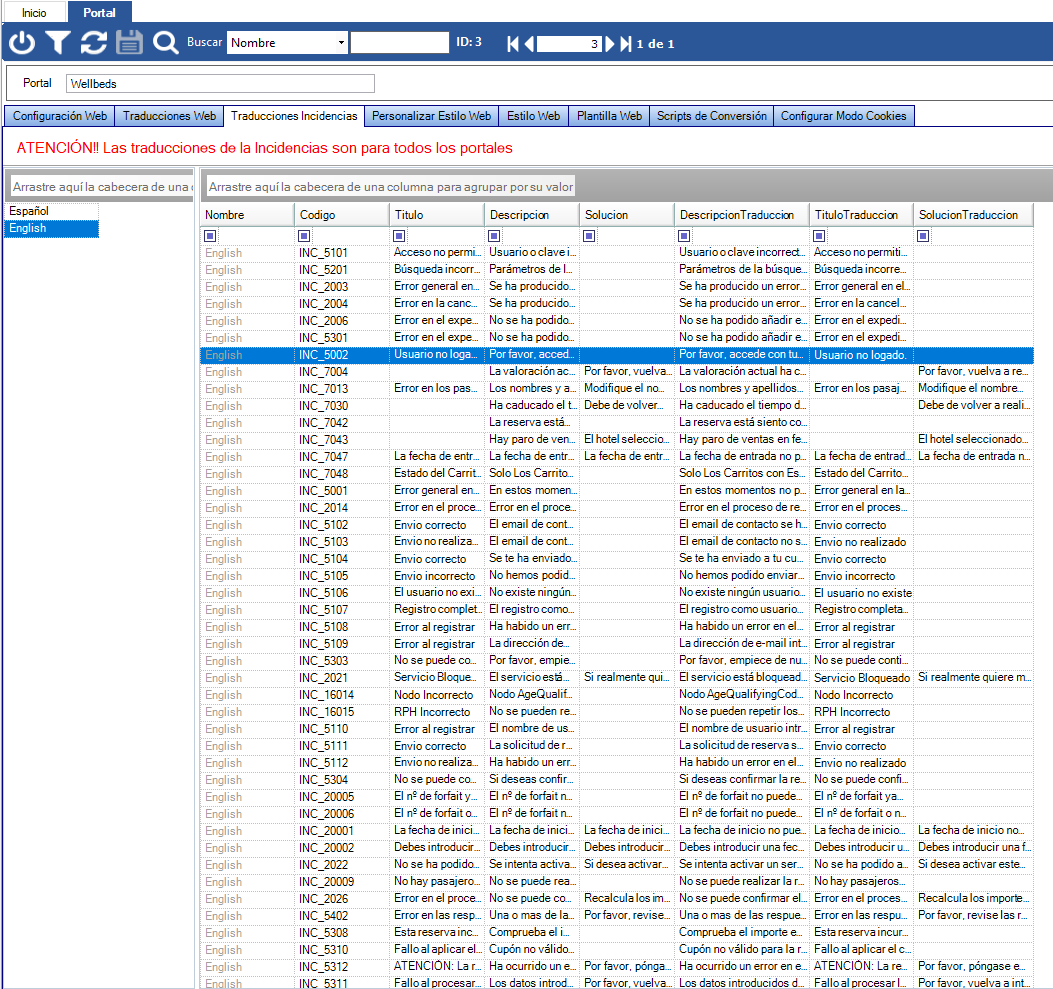Image resolution: width=1053 pixels, height=989 pixels.
Task: Select the row with code INC_5312
Action: 617,967
